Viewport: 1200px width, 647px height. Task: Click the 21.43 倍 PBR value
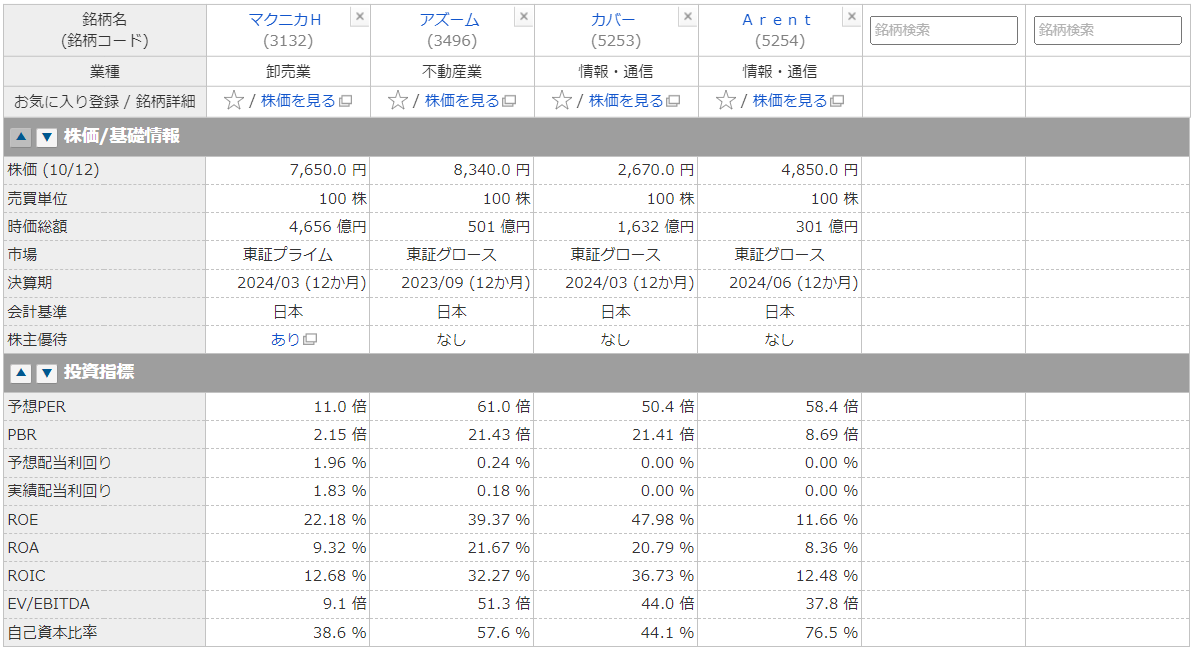[497, 435]
